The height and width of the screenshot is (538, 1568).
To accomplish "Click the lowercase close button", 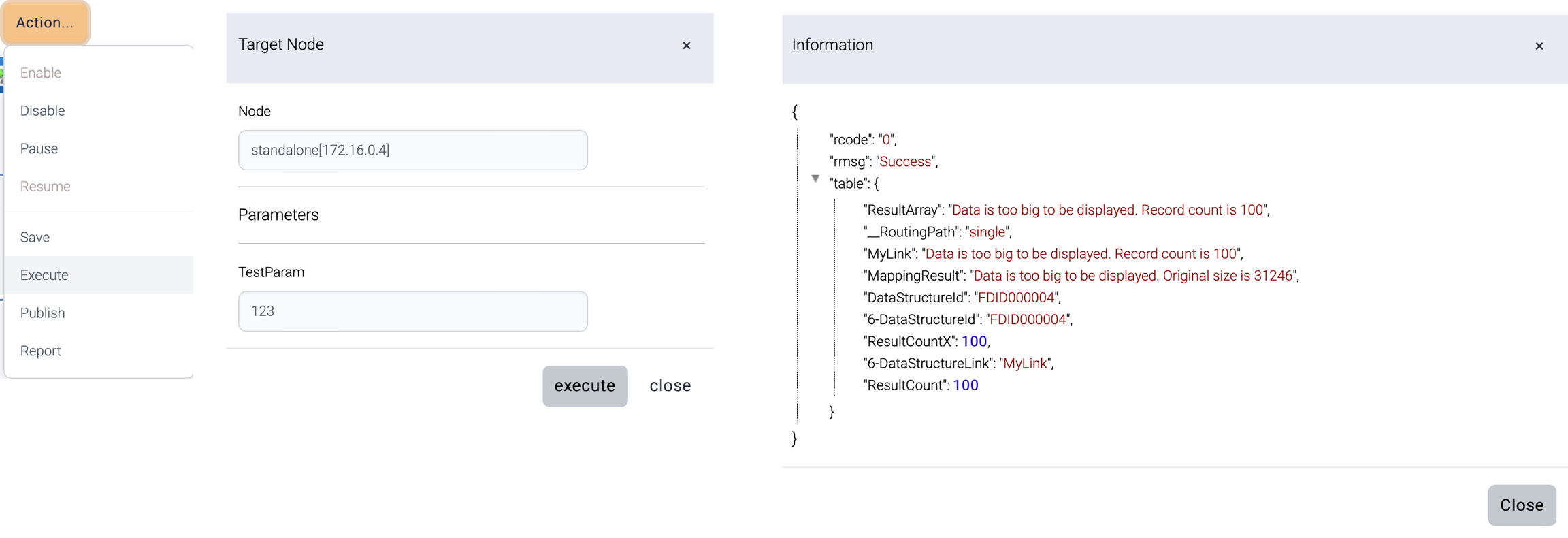I will (x=670, y=386).
